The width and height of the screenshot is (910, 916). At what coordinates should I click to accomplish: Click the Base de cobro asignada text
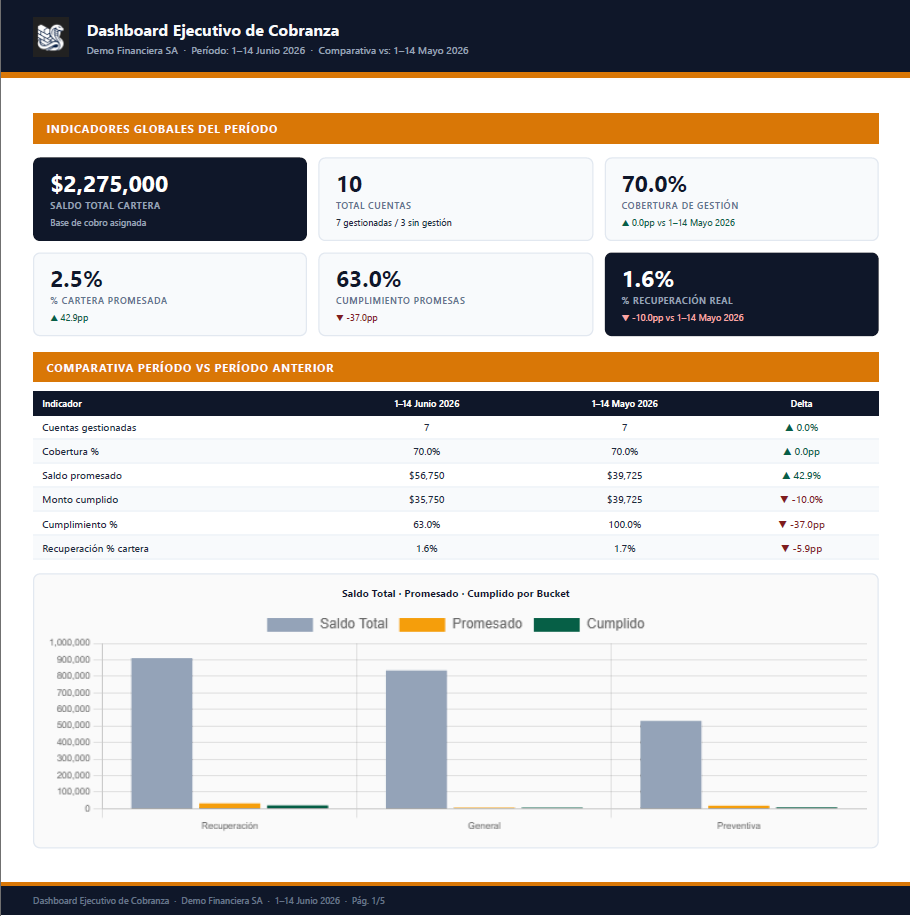98,223
